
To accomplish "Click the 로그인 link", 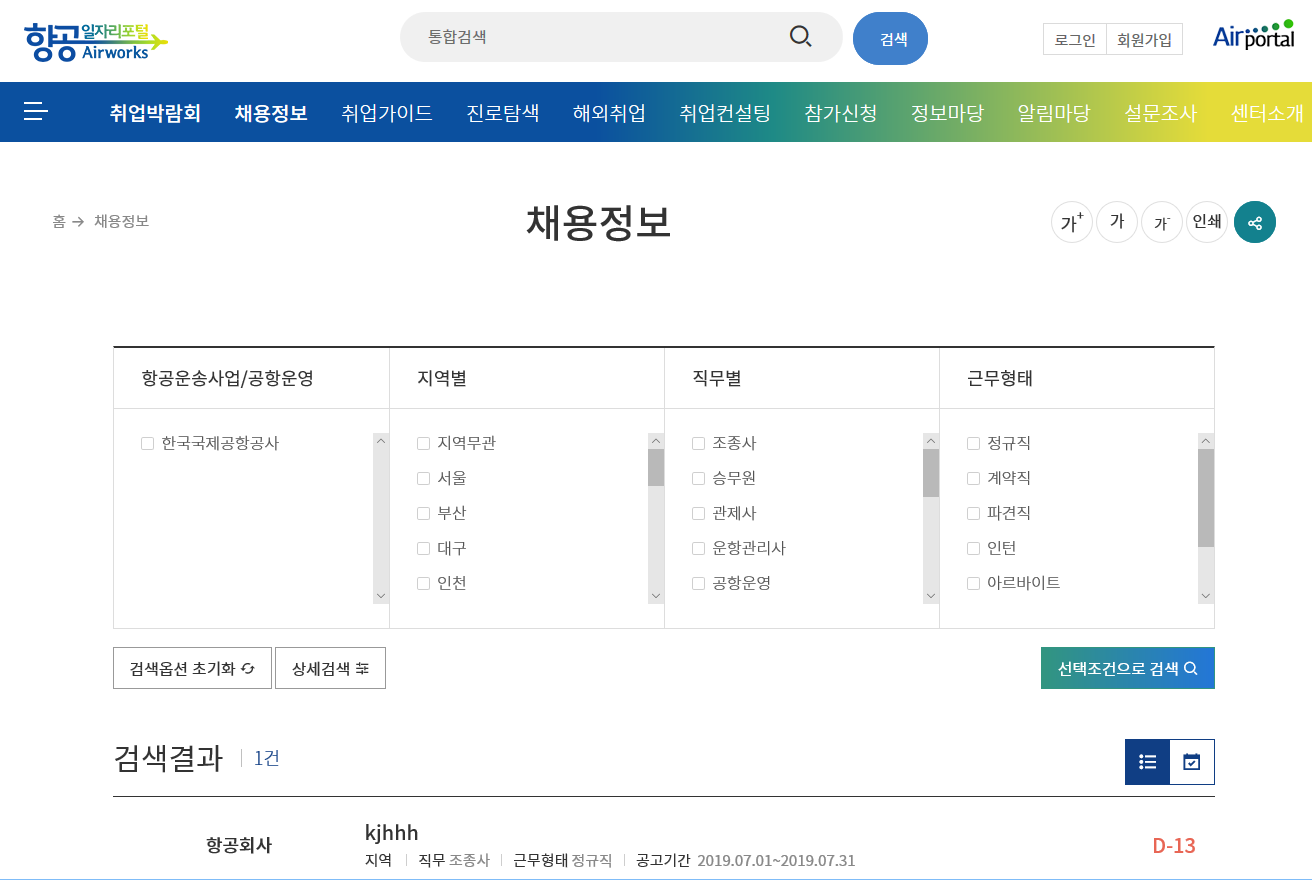I will tap(1075, 39).
